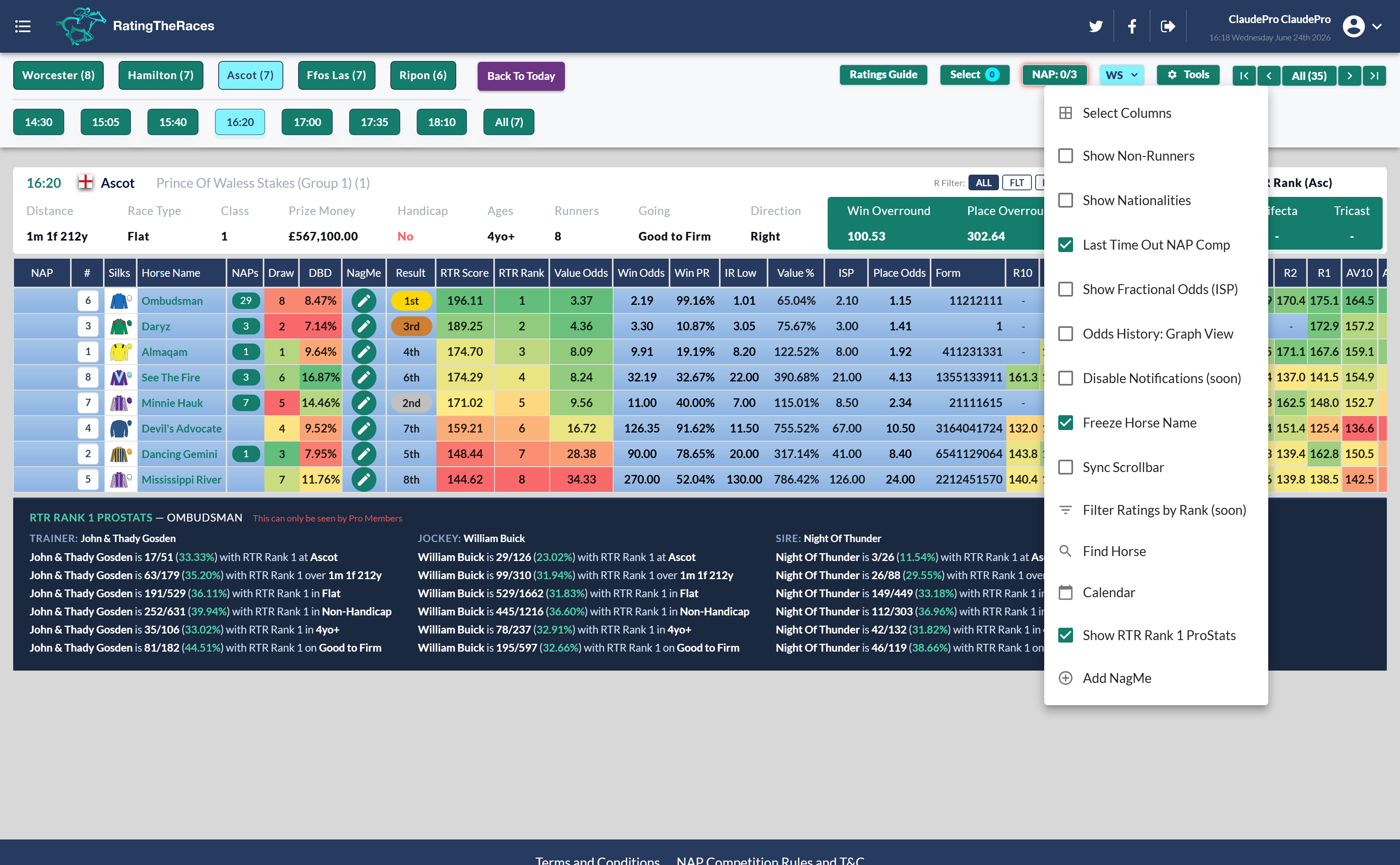Viewport: 1400px width, 865px height.
Task: Sort by Value Odds column header
Action: pos(581,273)
